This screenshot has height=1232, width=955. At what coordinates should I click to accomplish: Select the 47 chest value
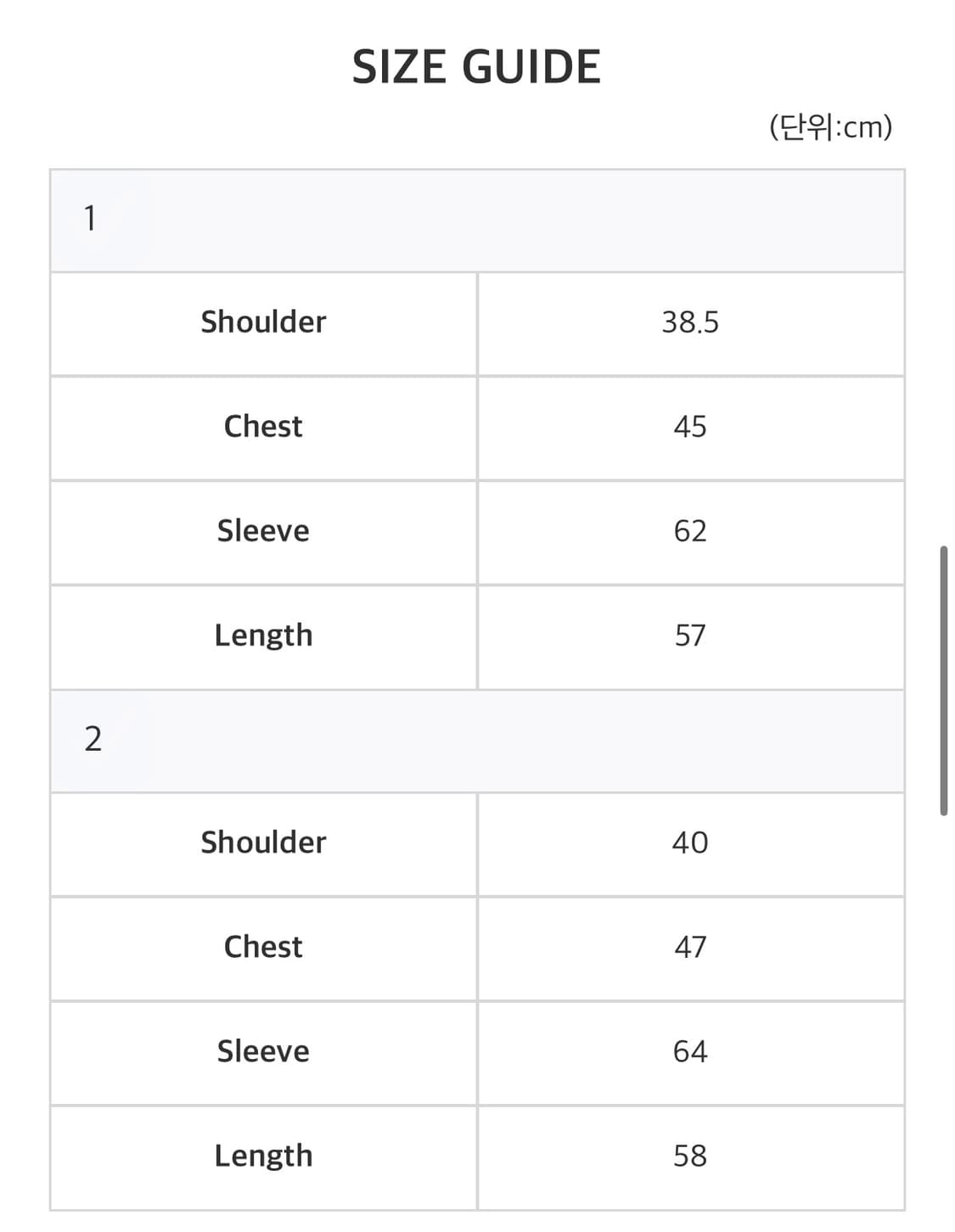690,947
